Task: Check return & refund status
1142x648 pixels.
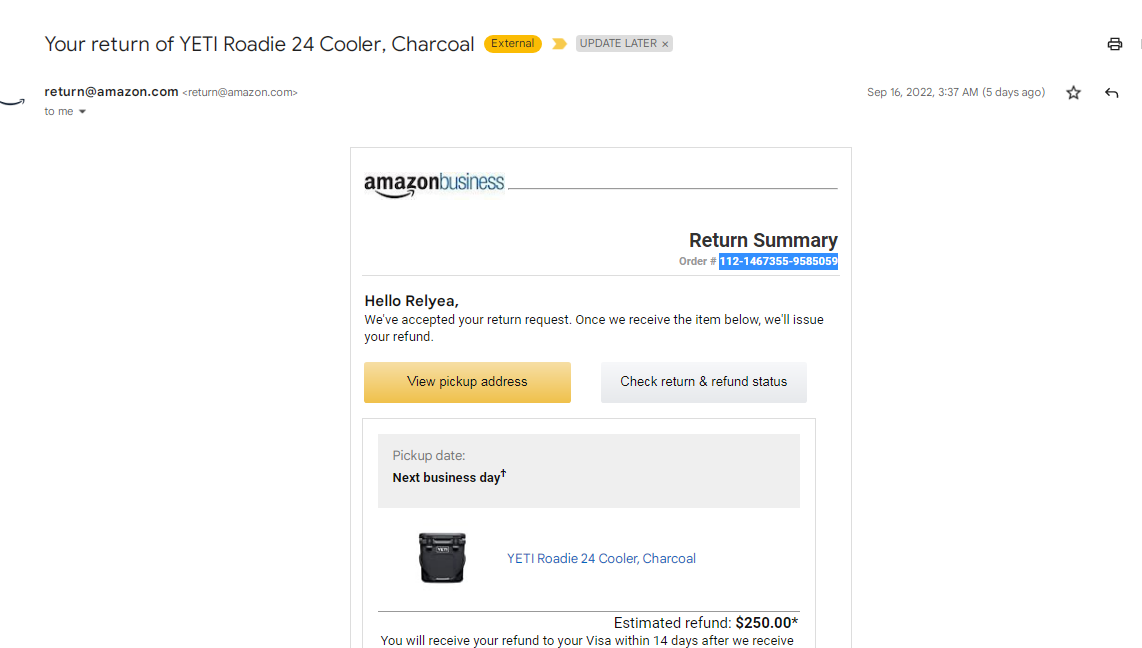Action: coord(704,382)
